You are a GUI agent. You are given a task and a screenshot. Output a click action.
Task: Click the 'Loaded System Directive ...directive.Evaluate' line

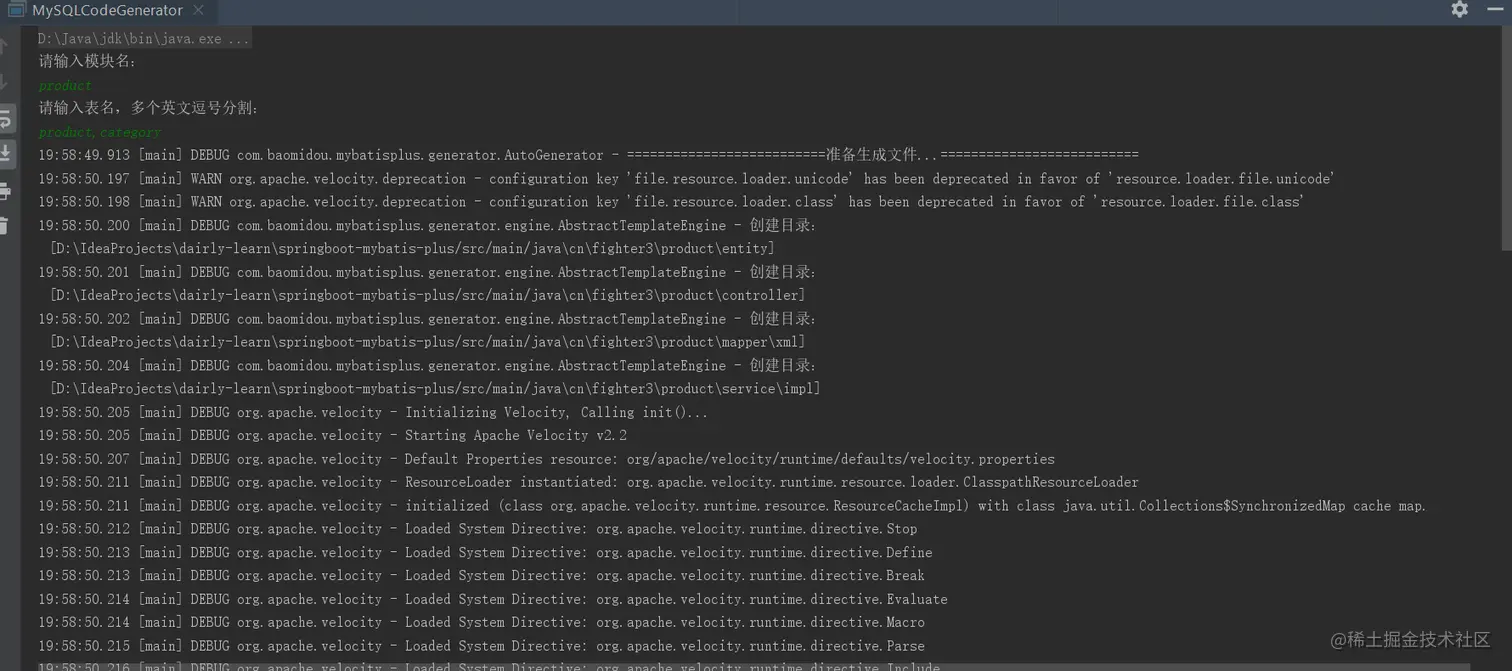pyautogui.click(x=493, y=599)
